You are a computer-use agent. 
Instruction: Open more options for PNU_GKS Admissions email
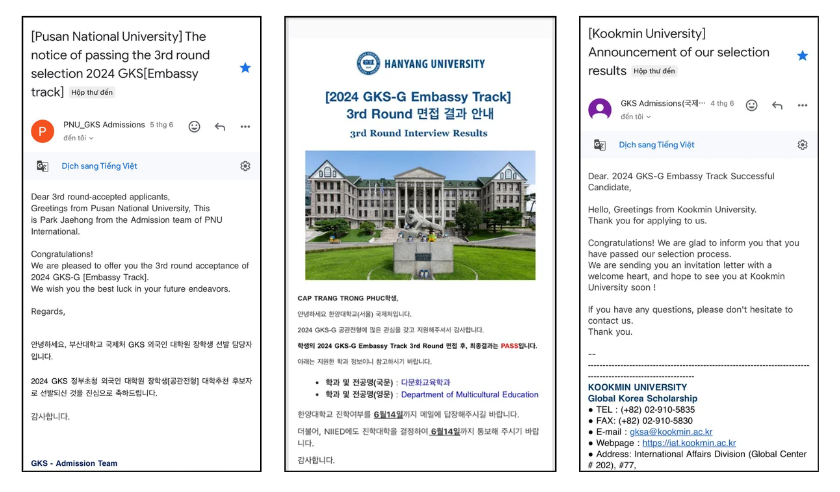245,126
